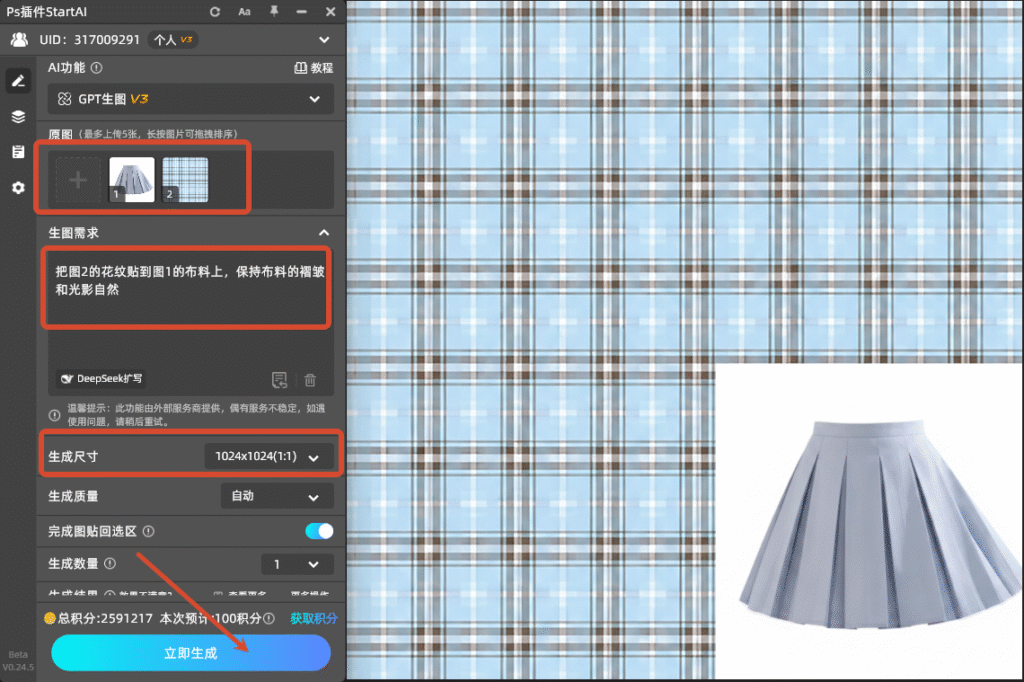Image resolution: width=1024 pixels, height=682 pixels.
Task: Click the info icon next to 完成图贴回选区
Action: tap(148, 532)
